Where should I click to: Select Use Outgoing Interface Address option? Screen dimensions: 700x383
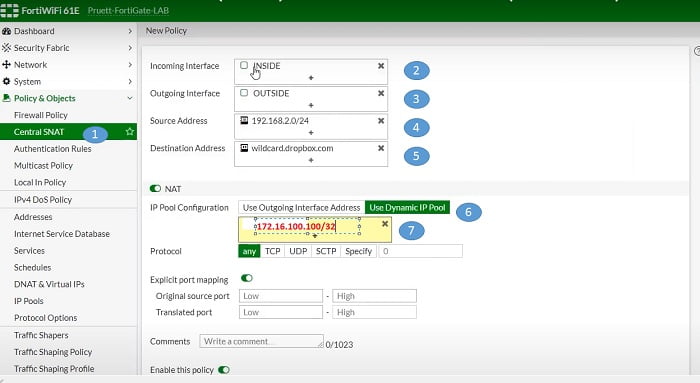coord(301,208)
